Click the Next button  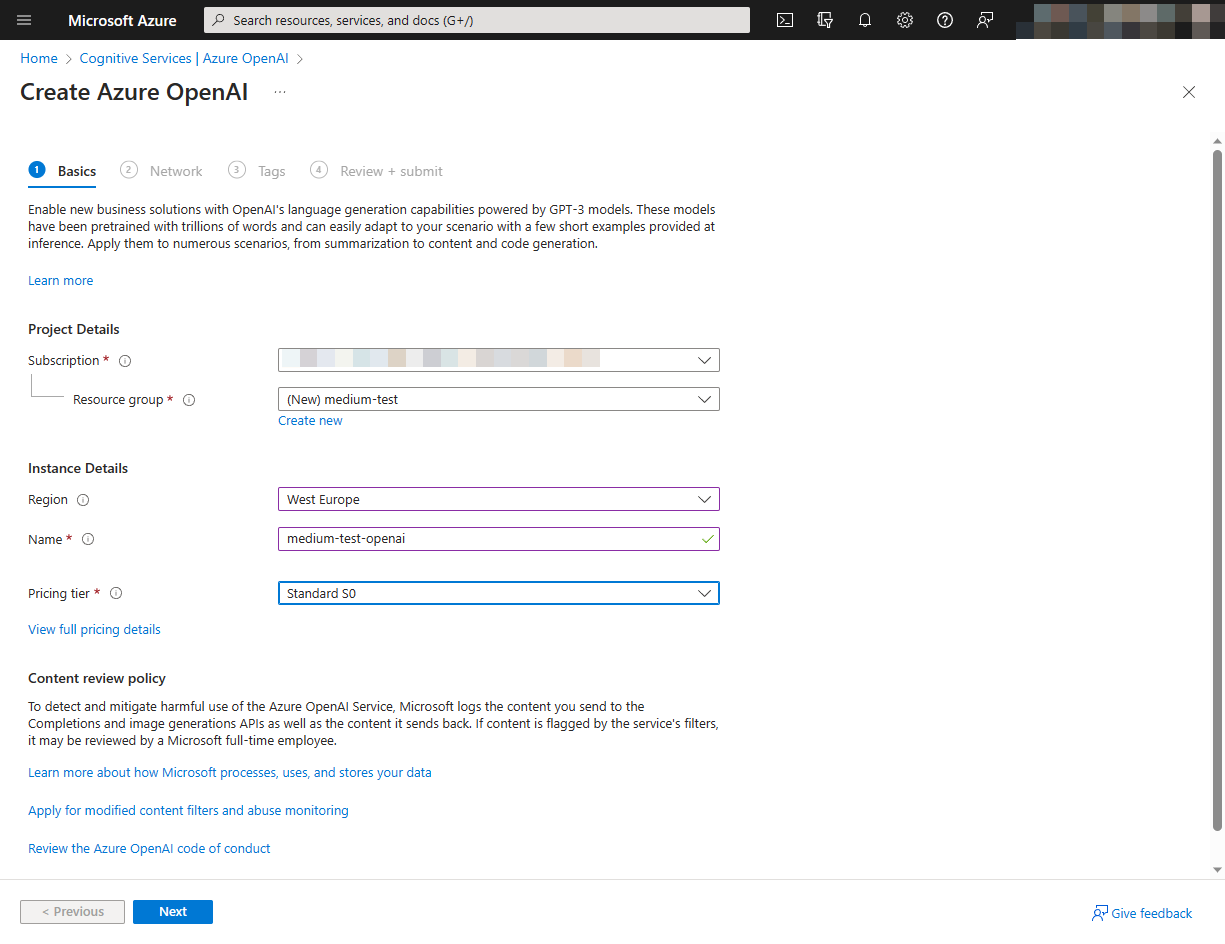click(x=173, y=912)
